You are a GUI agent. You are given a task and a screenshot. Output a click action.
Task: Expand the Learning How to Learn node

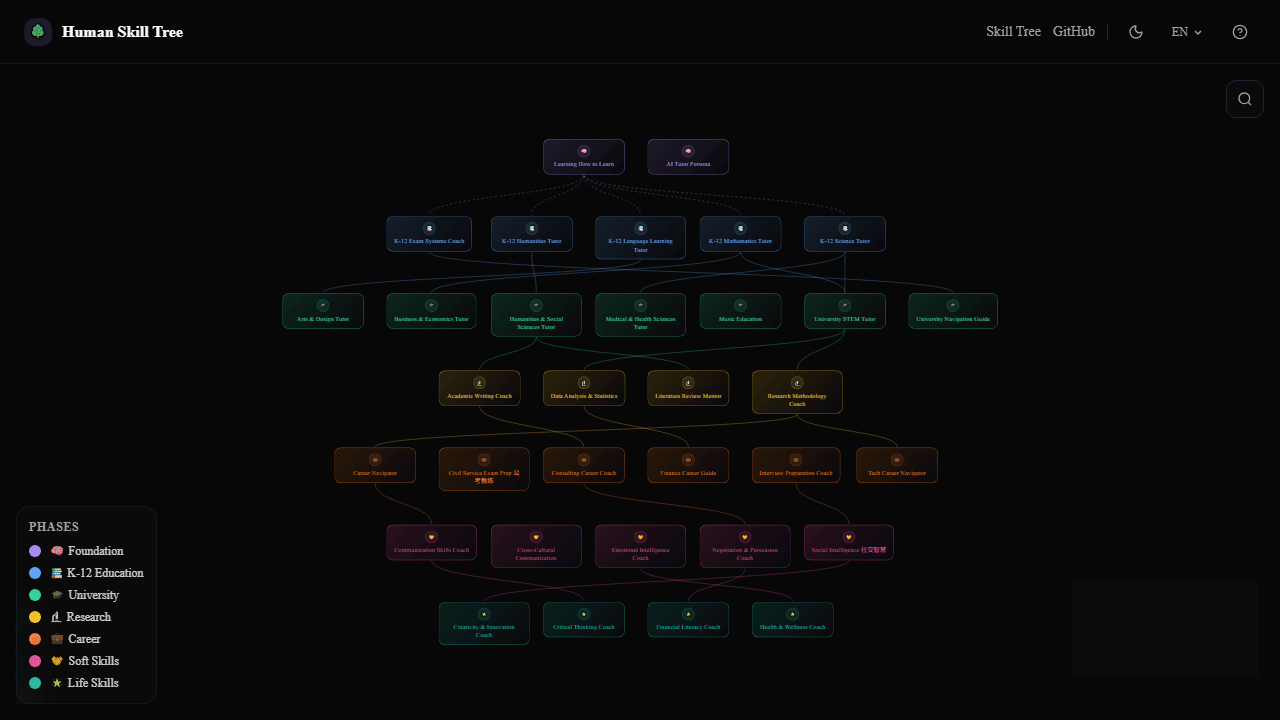pyautogui.click(x=584, y=157)
